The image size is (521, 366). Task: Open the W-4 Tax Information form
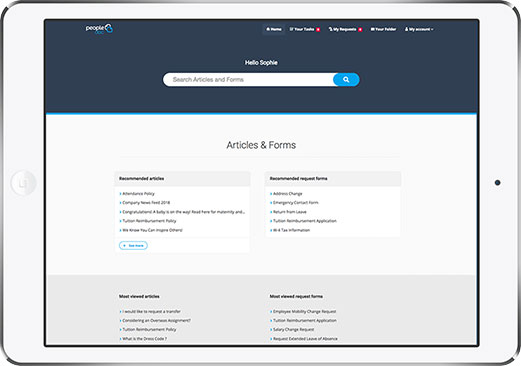tap(291, 230)
